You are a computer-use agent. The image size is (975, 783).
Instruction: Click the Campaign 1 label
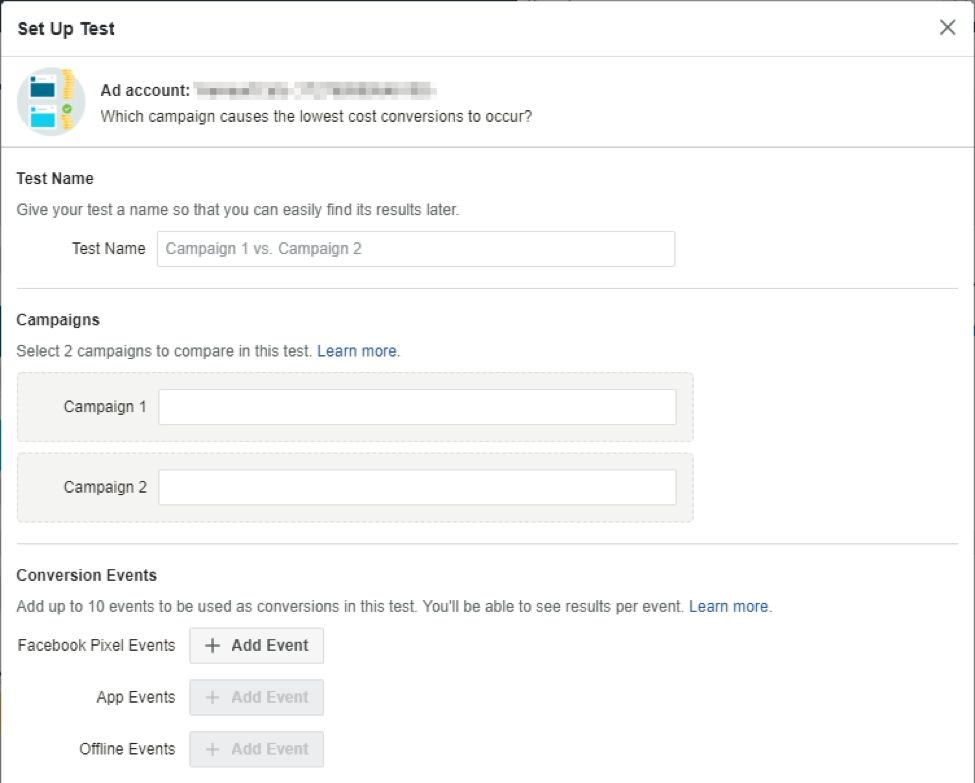pos(105,407)
